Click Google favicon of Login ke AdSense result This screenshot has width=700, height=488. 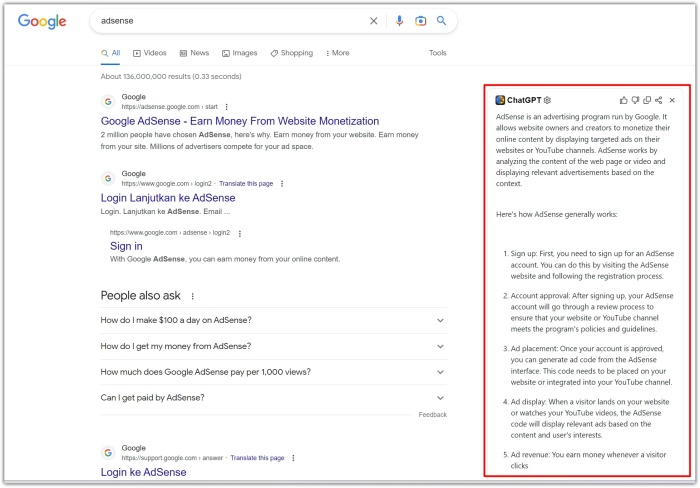(108, 452)
